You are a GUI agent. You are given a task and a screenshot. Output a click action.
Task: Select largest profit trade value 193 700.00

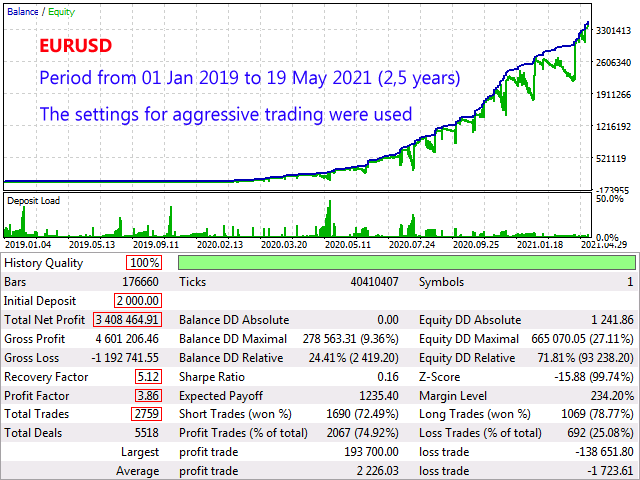371,452
